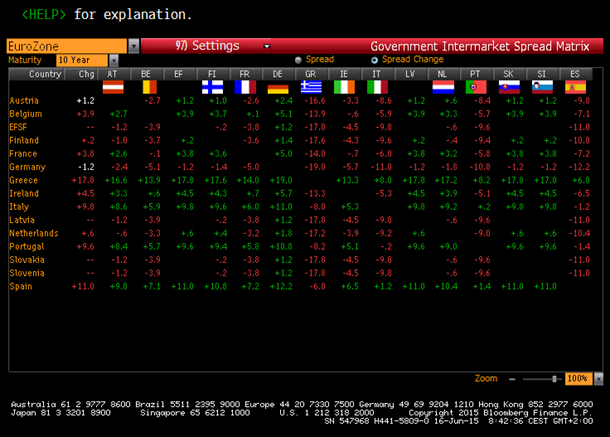Click the Spain flag column header

(574, 88)
